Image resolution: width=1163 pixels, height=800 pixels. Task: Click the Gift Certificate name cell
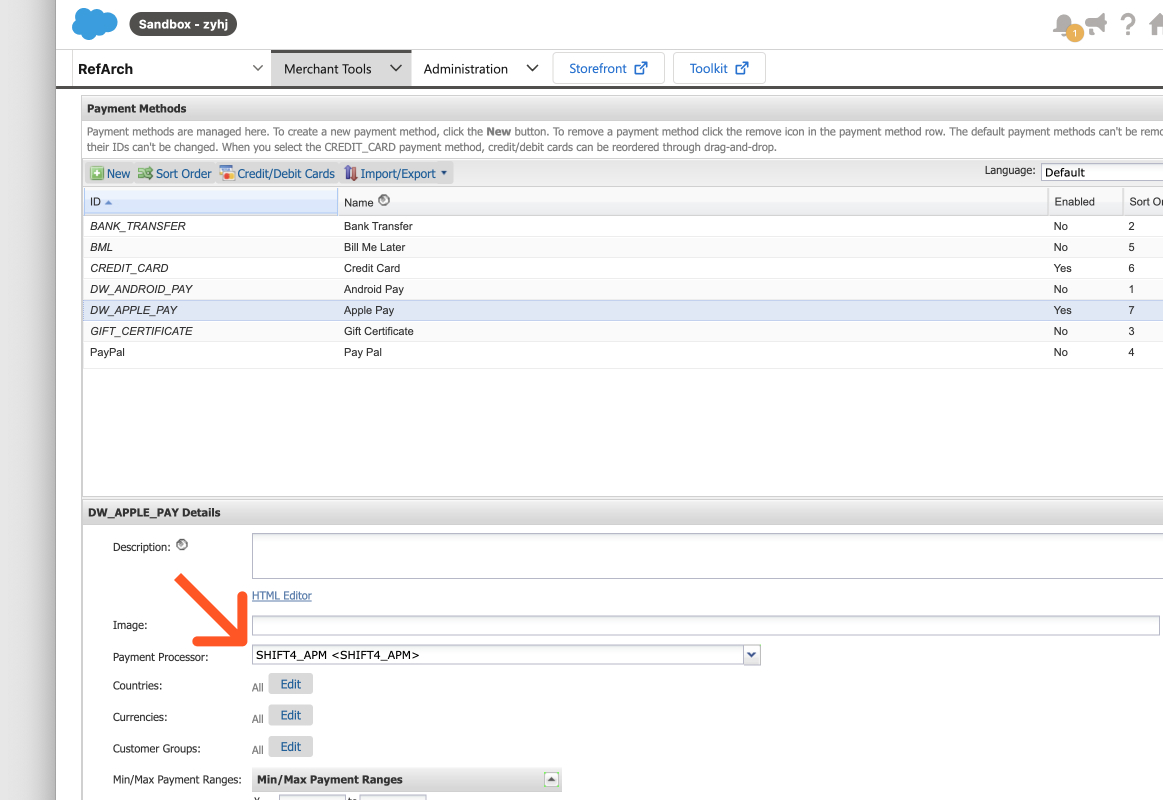click(379, 331)
